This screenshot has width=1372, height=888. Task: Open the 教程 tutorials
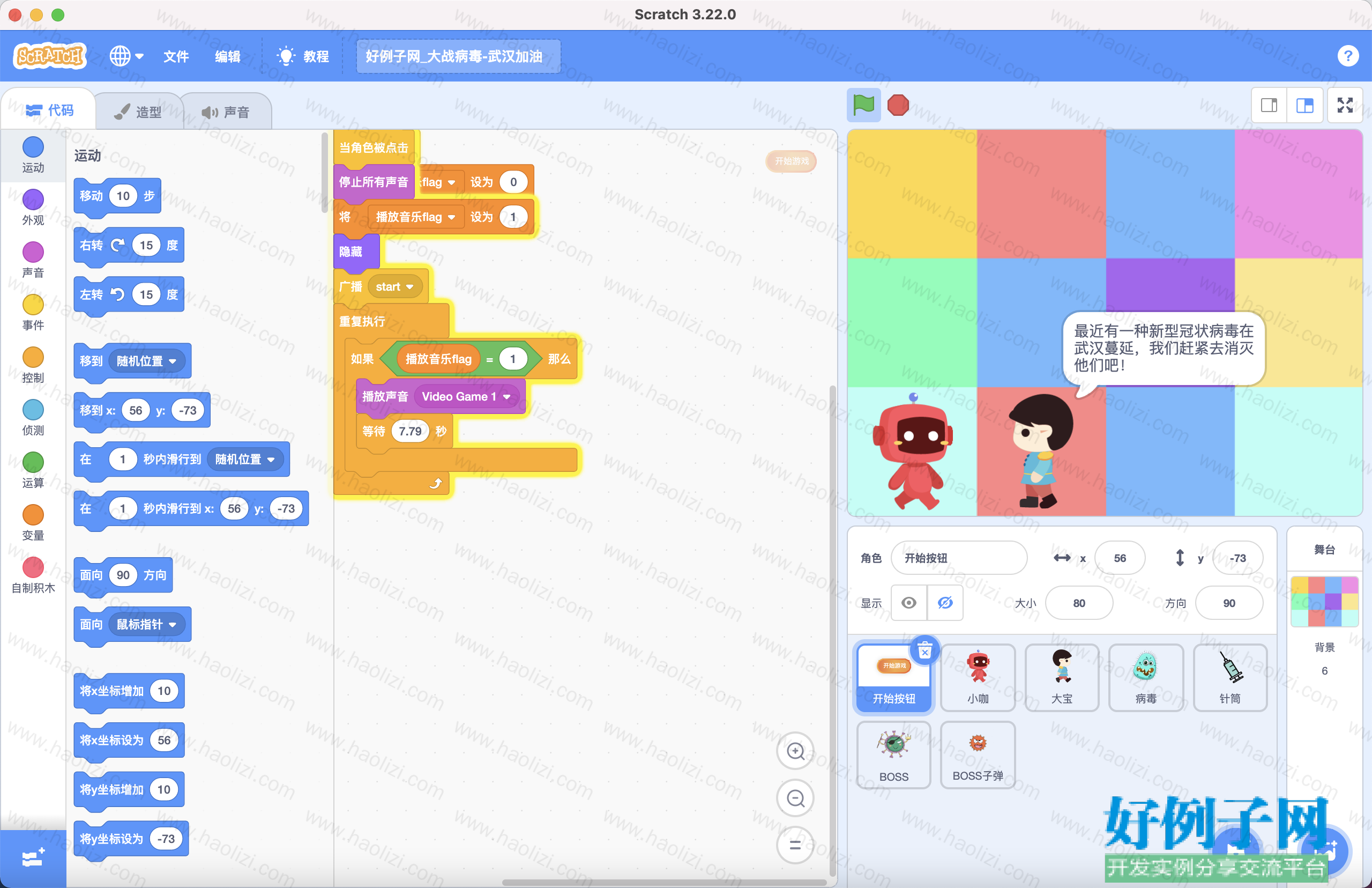tap(303, 56)
